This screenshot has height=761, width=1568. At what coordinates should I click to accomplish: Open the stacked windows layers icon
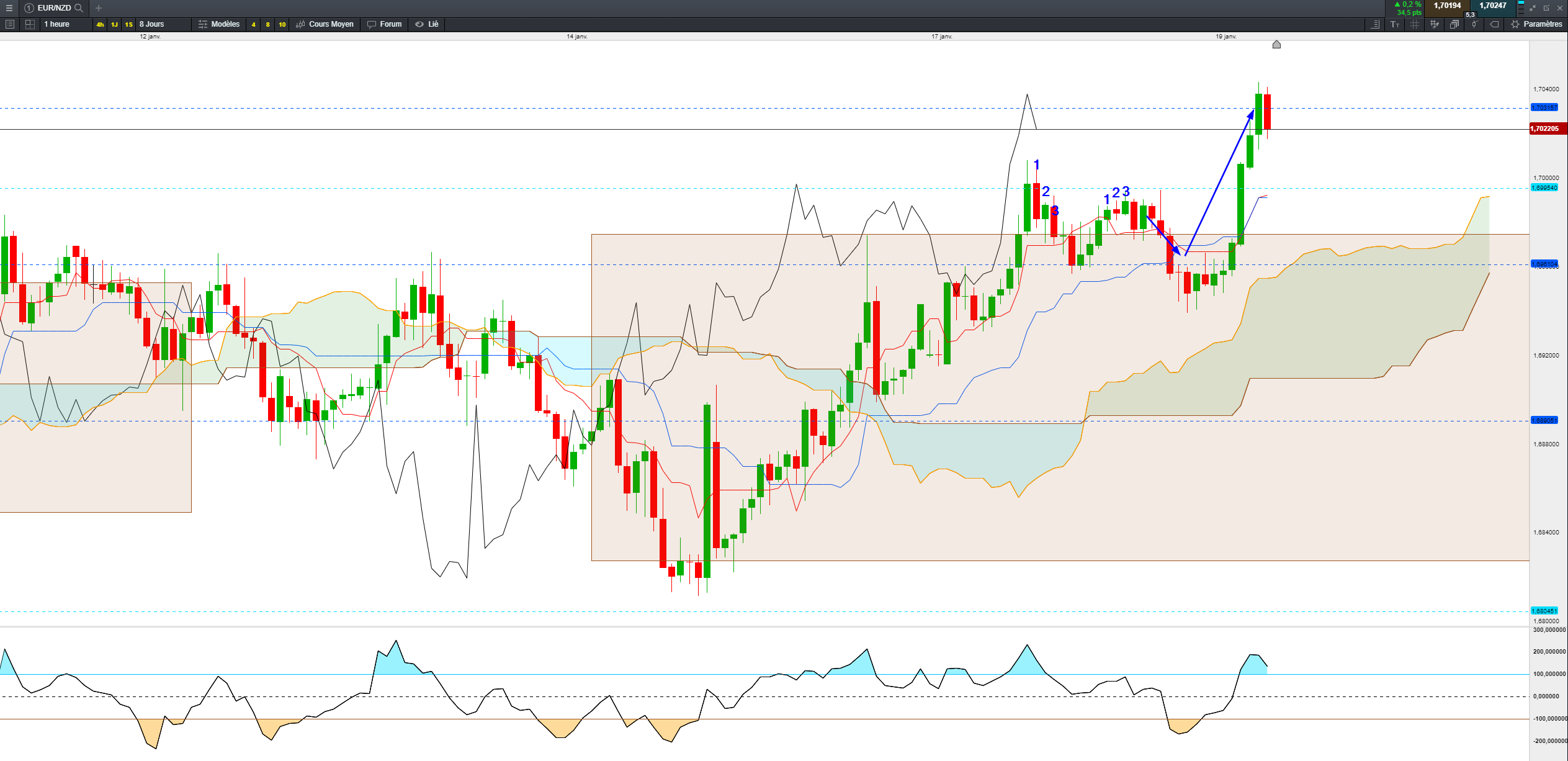pos(1454,24)
